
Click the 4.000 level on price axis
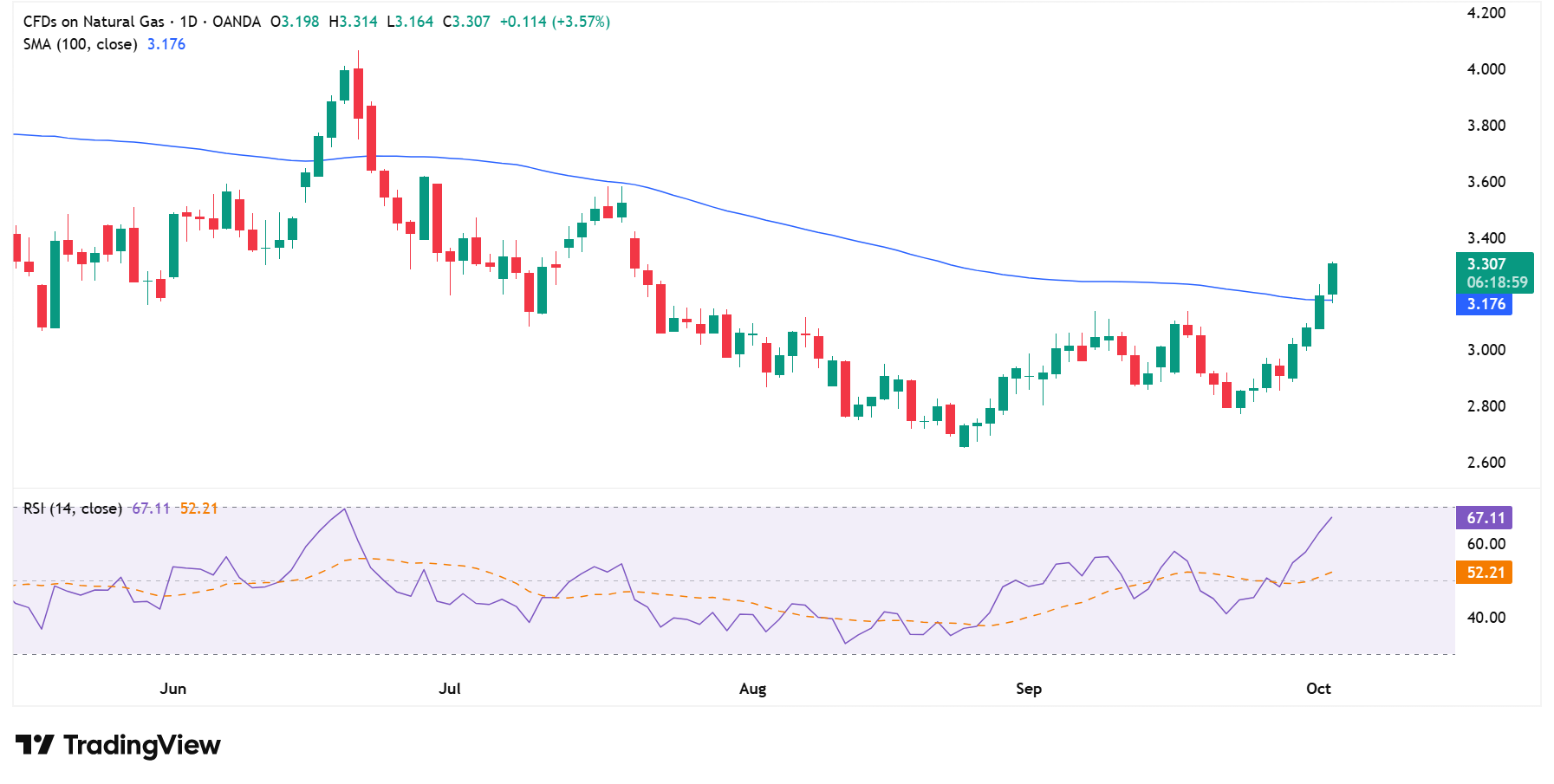tap(1486, 69)
